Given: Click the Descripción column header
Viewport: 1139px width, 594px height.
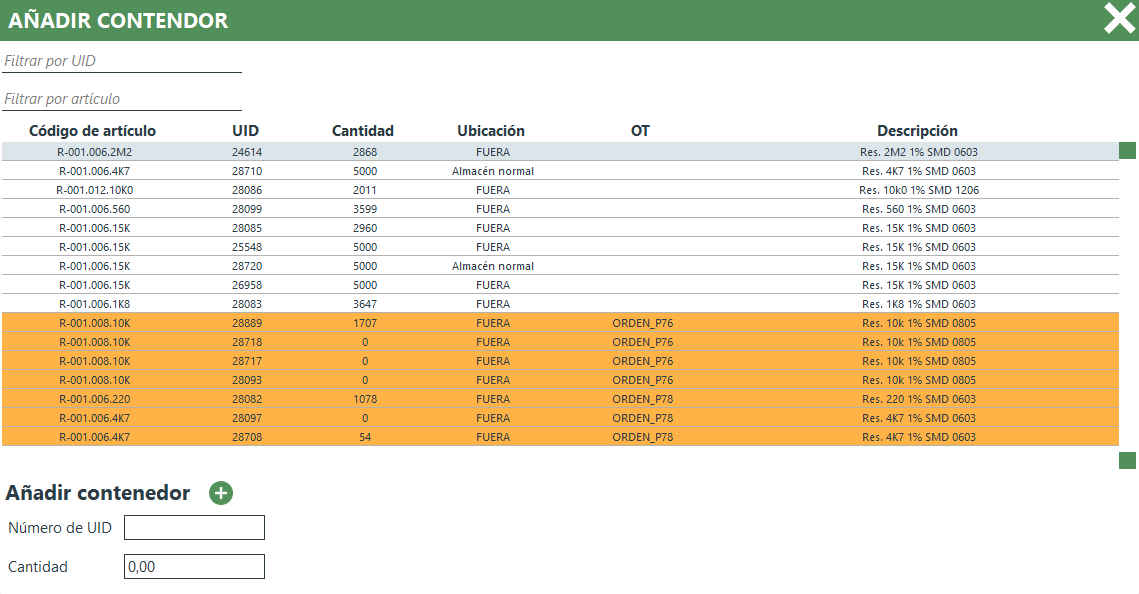Looking at the screenshot, I should 917,131.
